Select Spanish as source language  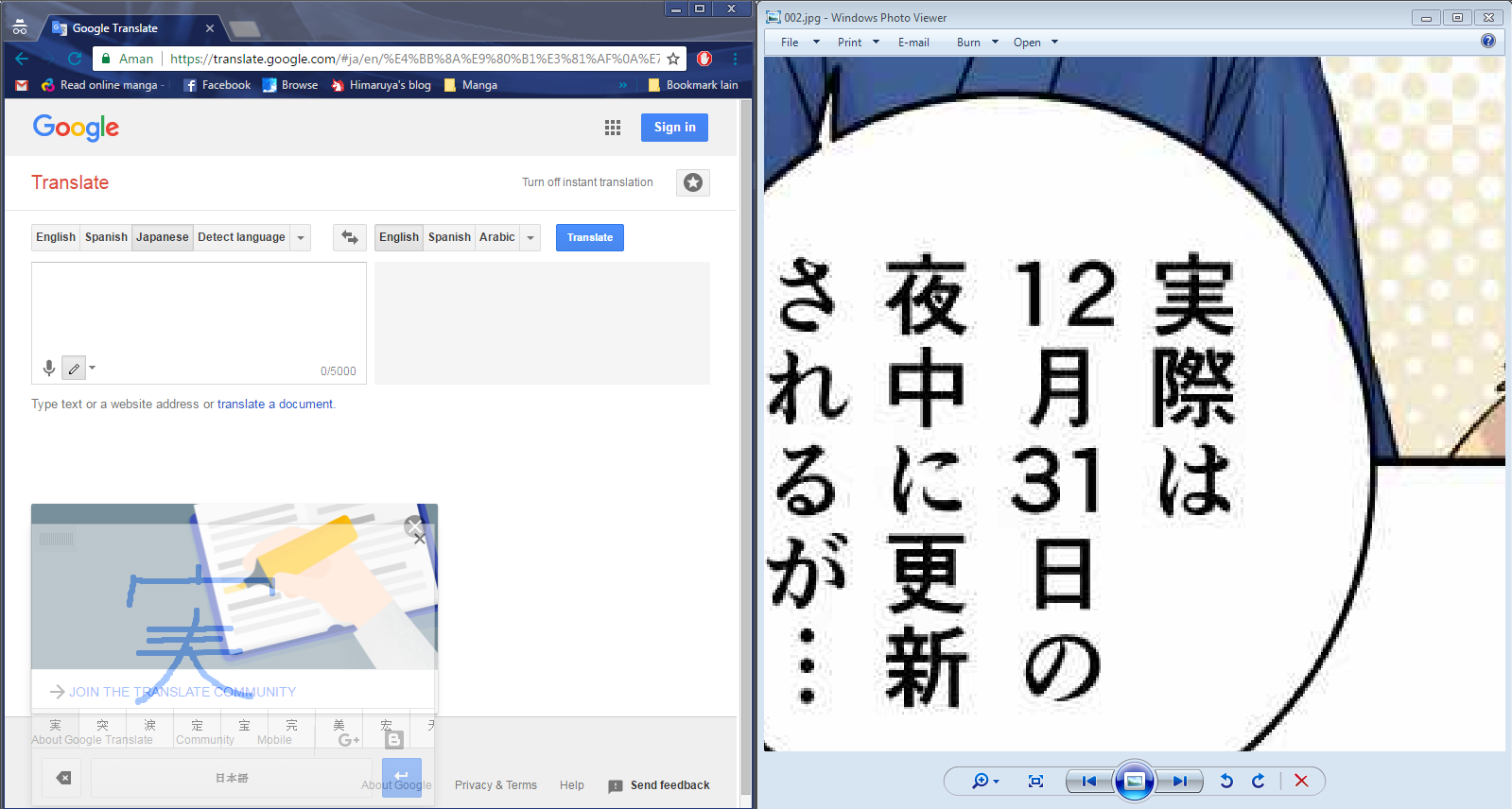pyautogui.click(x=106, y=237)
